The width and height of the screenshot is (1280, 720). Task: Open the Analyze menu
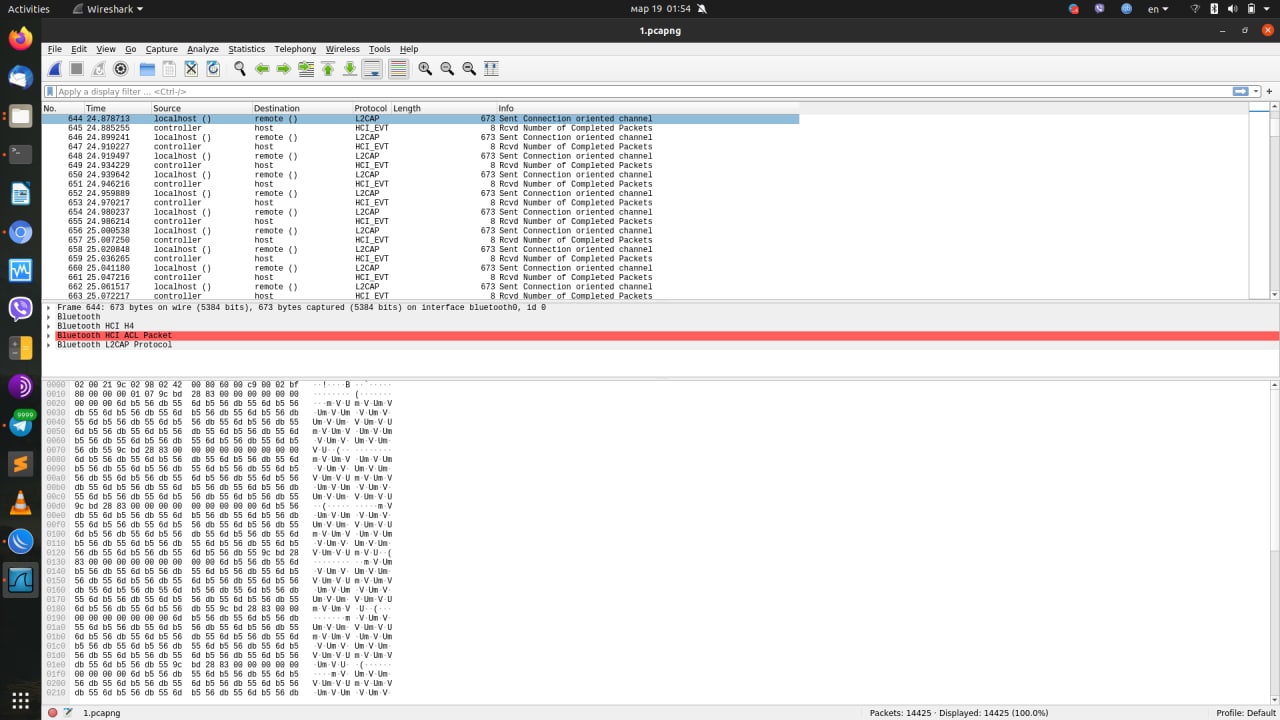pyautogui.click(x=203, y=49)
